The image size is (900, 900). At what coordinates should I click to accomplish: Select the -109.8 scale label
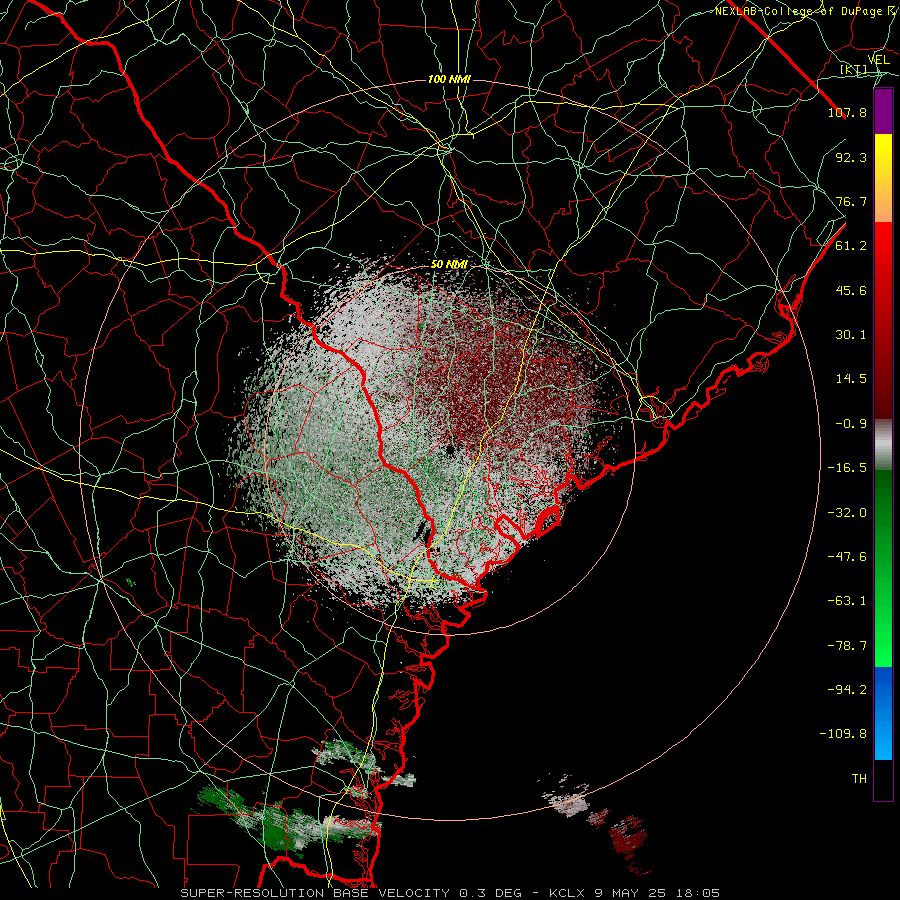(x=843, y=734)
